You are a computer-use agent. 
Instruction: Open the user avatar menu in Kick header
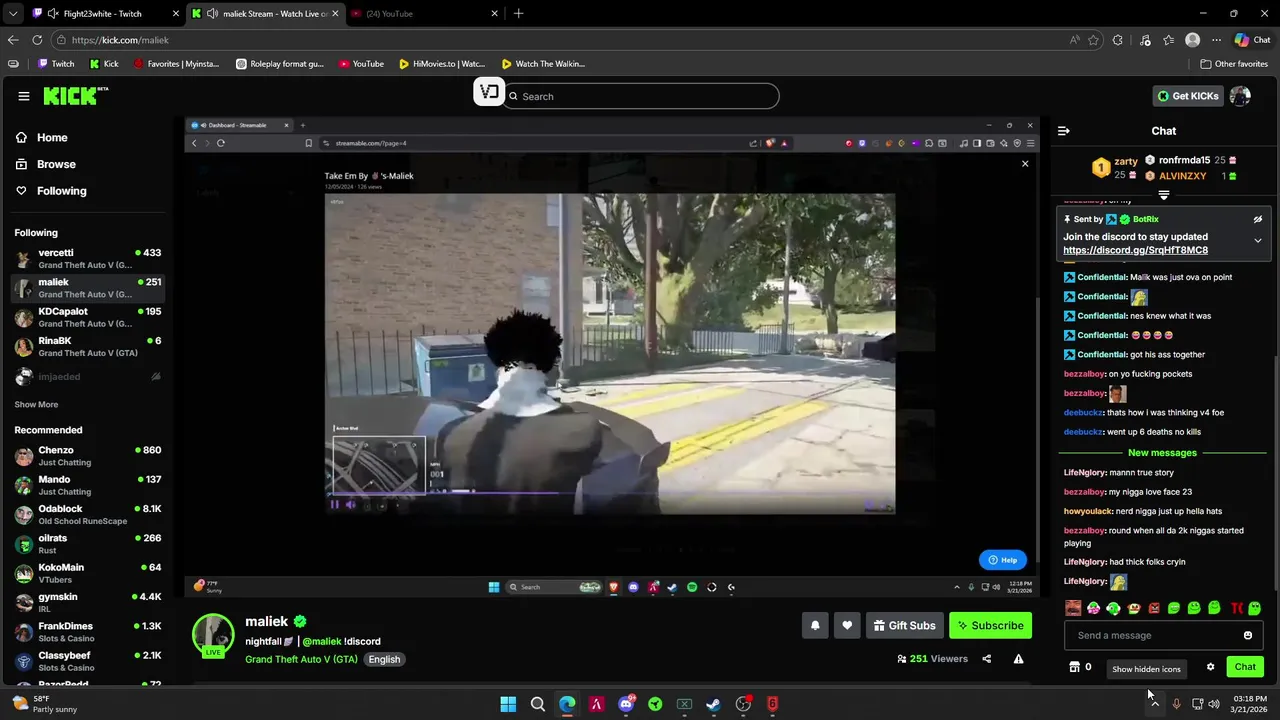pos(1240,96)
